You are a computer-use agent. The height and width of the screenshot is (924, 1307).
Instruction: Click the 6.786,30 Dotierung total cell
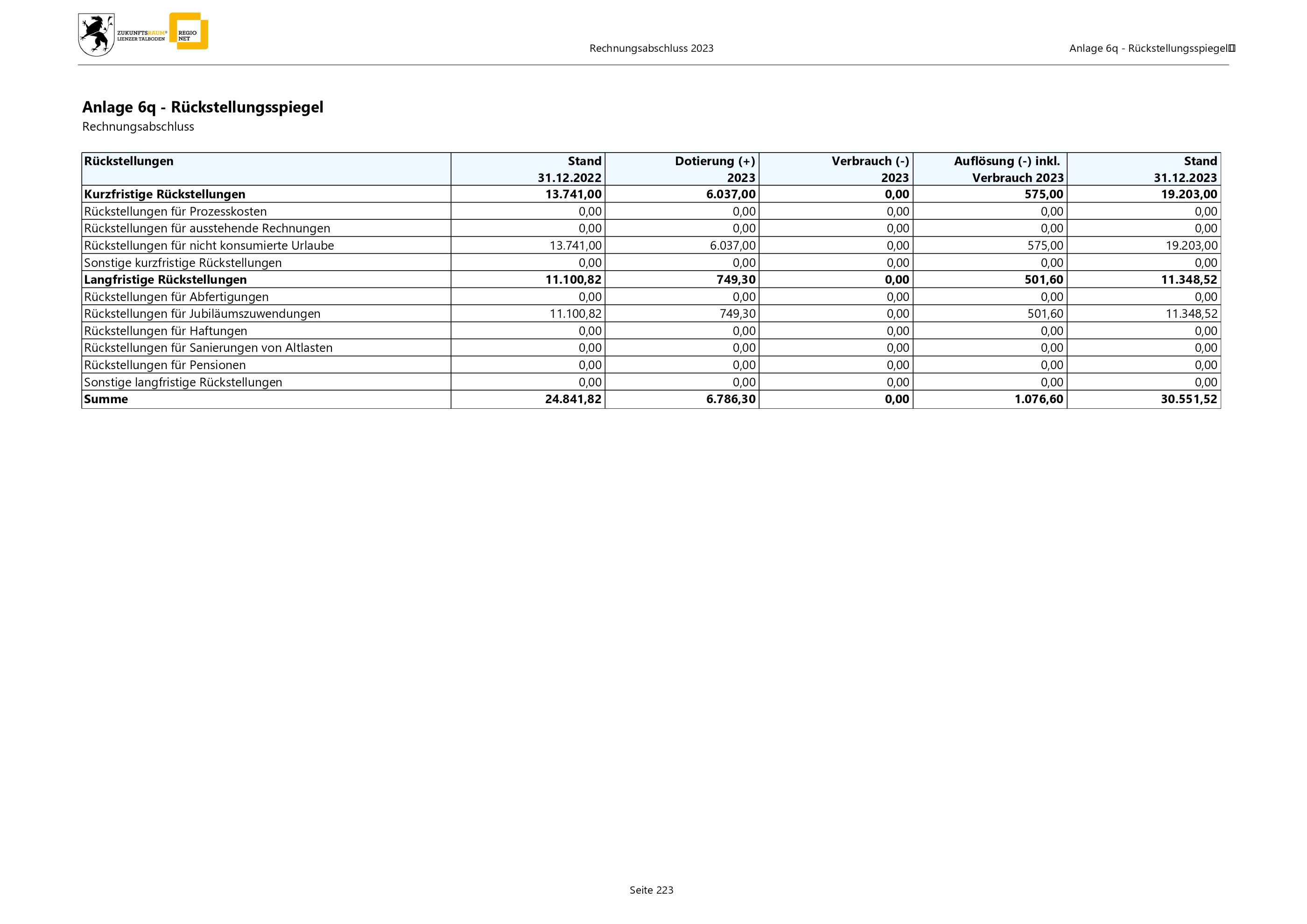(731, 399)
